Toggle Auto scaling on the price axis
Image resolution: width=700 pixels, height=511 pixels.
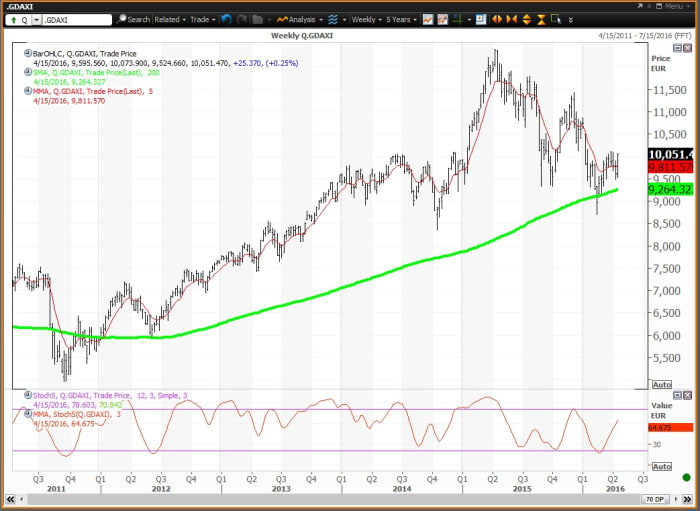click(661, 384)
